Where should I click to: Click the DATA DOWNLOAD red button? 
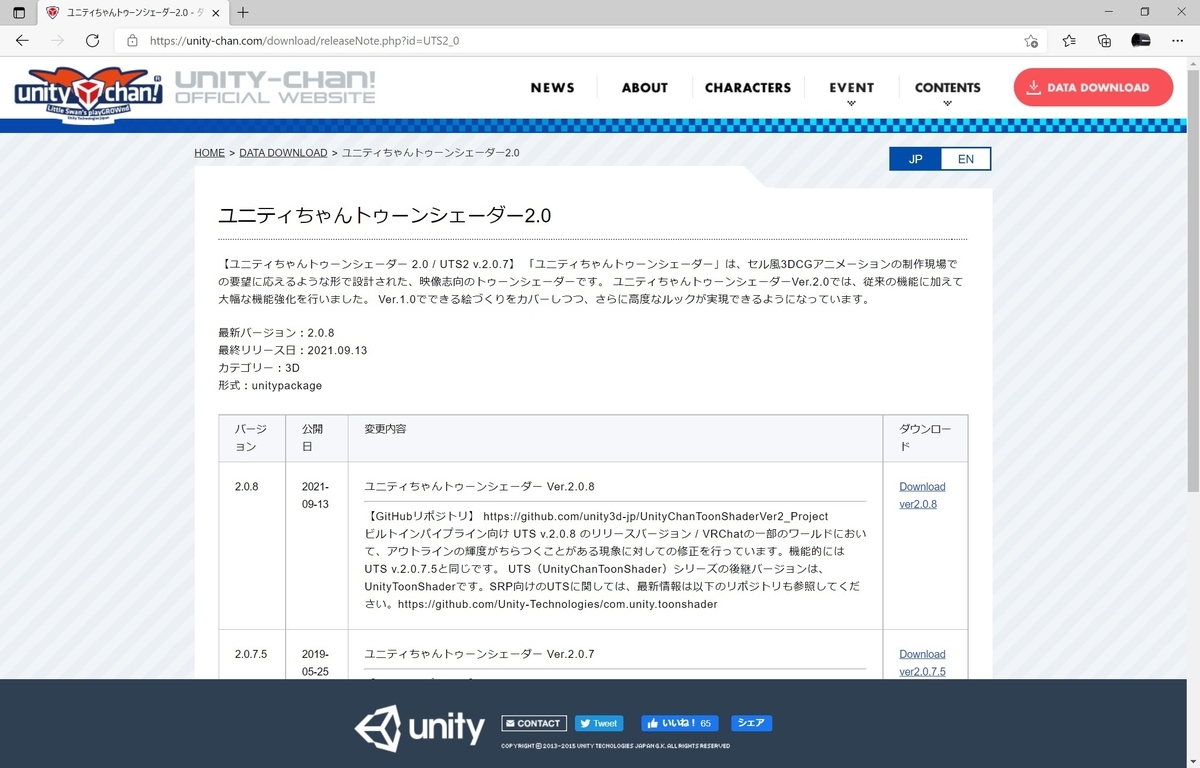(x=1093, y=87)
